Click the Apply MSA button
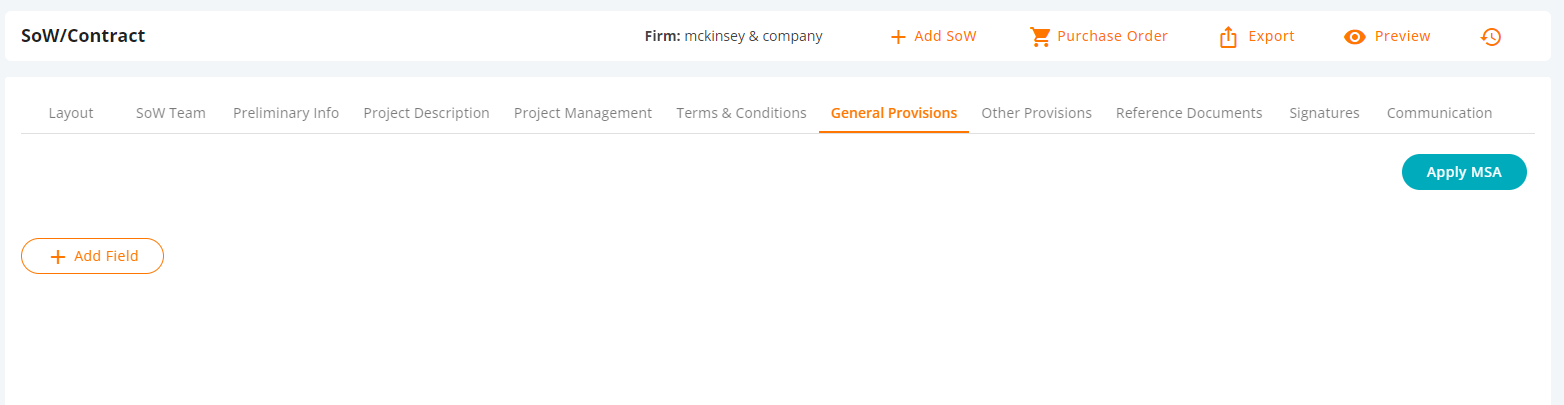The width and height of the screenshot is (1564, 405). [x=1464, y=172]
